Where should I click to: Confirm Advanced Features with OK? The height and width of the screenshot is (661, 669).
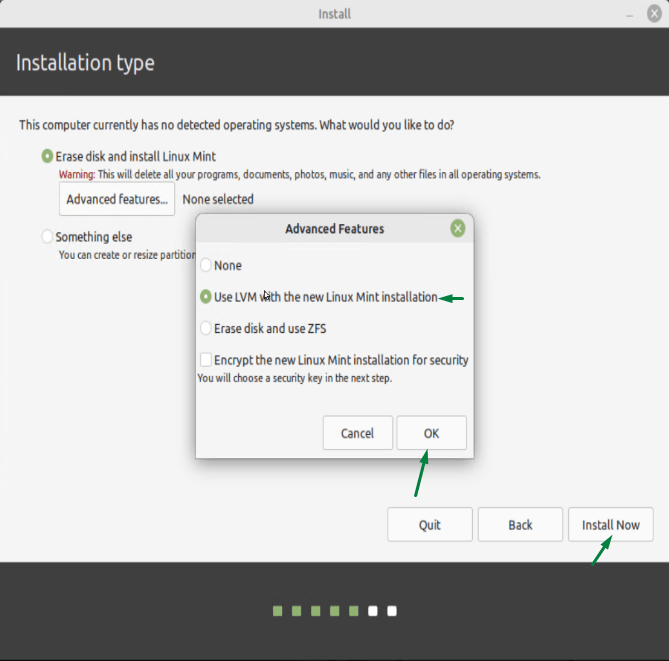[431, 433]
